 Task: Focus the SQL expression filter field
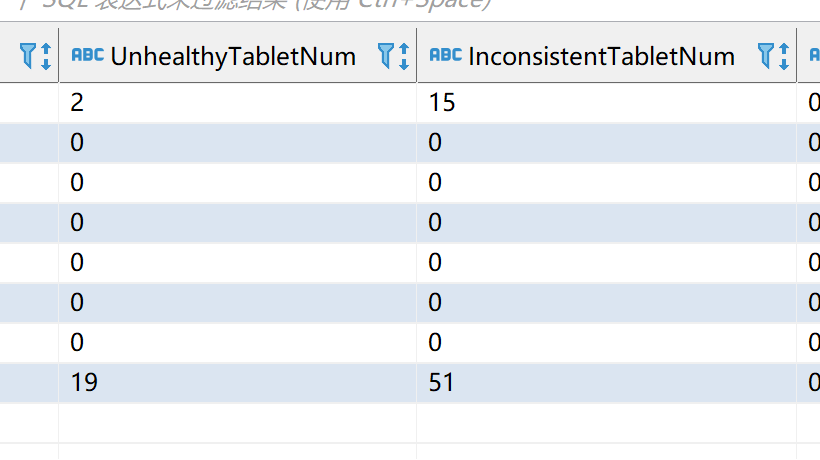[300, 8]
